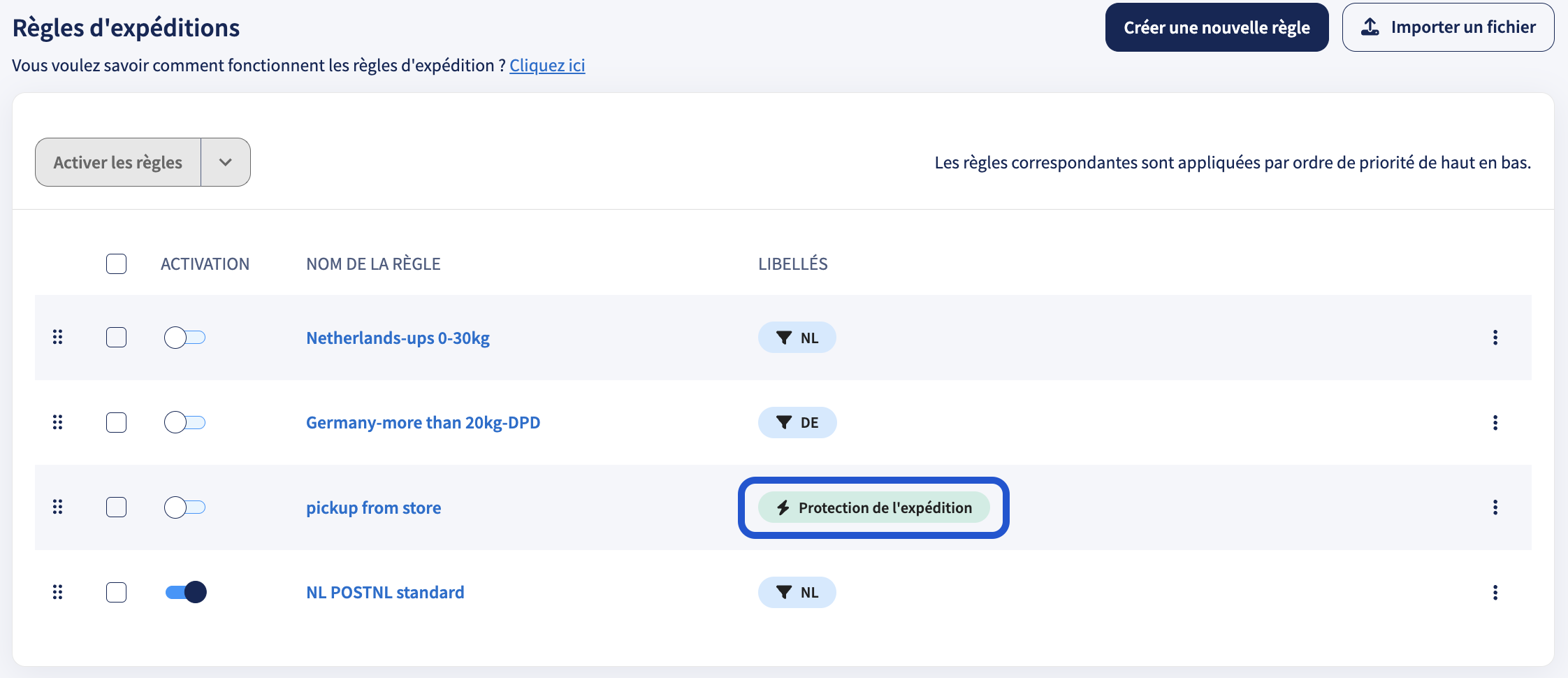This screenshot has width=1568, height=678.
Task: Open the three-dot menu for Germany-more than 20kg-DPD
Action: (x=1495, y=422)
